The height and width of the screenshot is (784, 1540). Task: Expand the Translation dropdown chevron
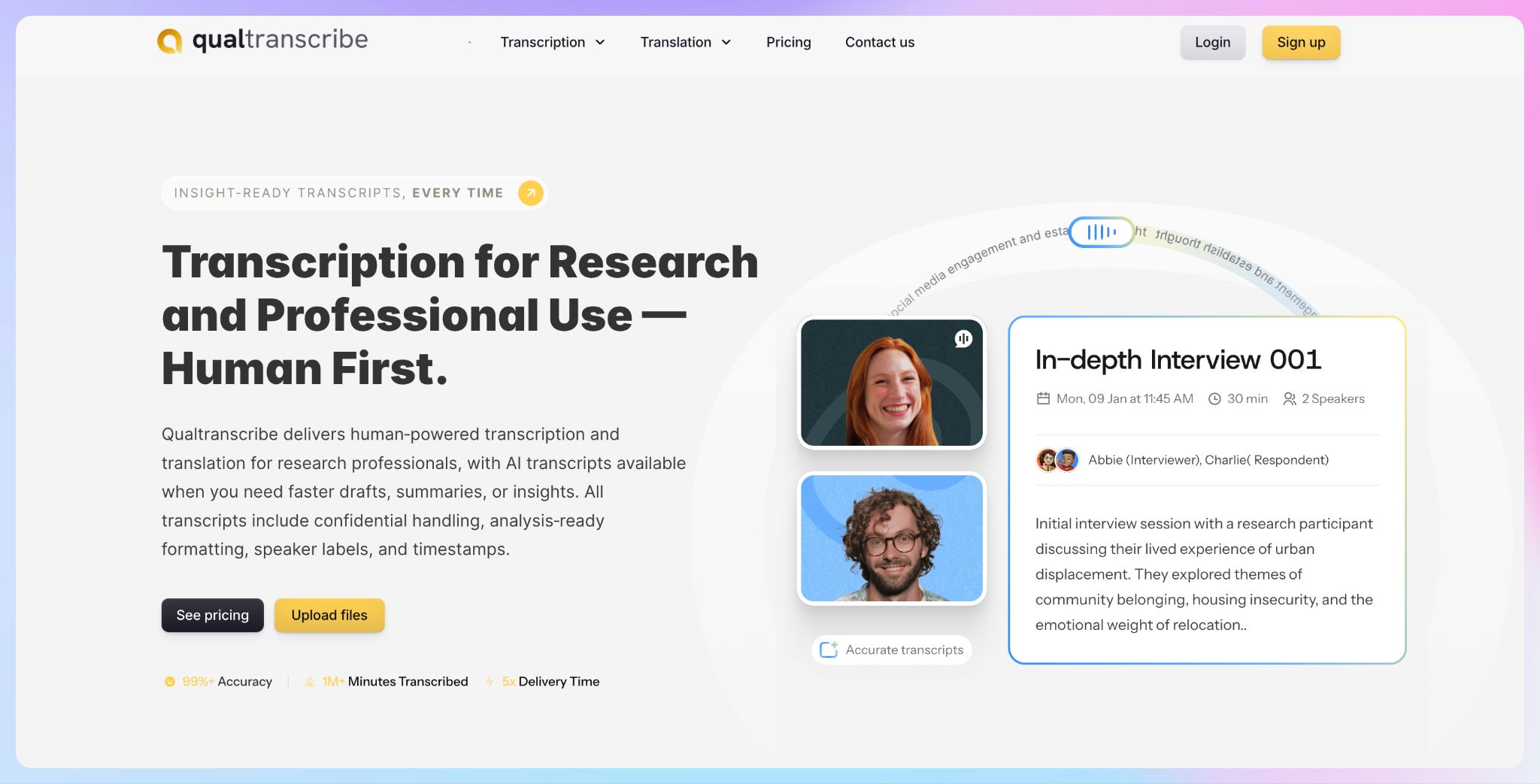pos(726,43)
